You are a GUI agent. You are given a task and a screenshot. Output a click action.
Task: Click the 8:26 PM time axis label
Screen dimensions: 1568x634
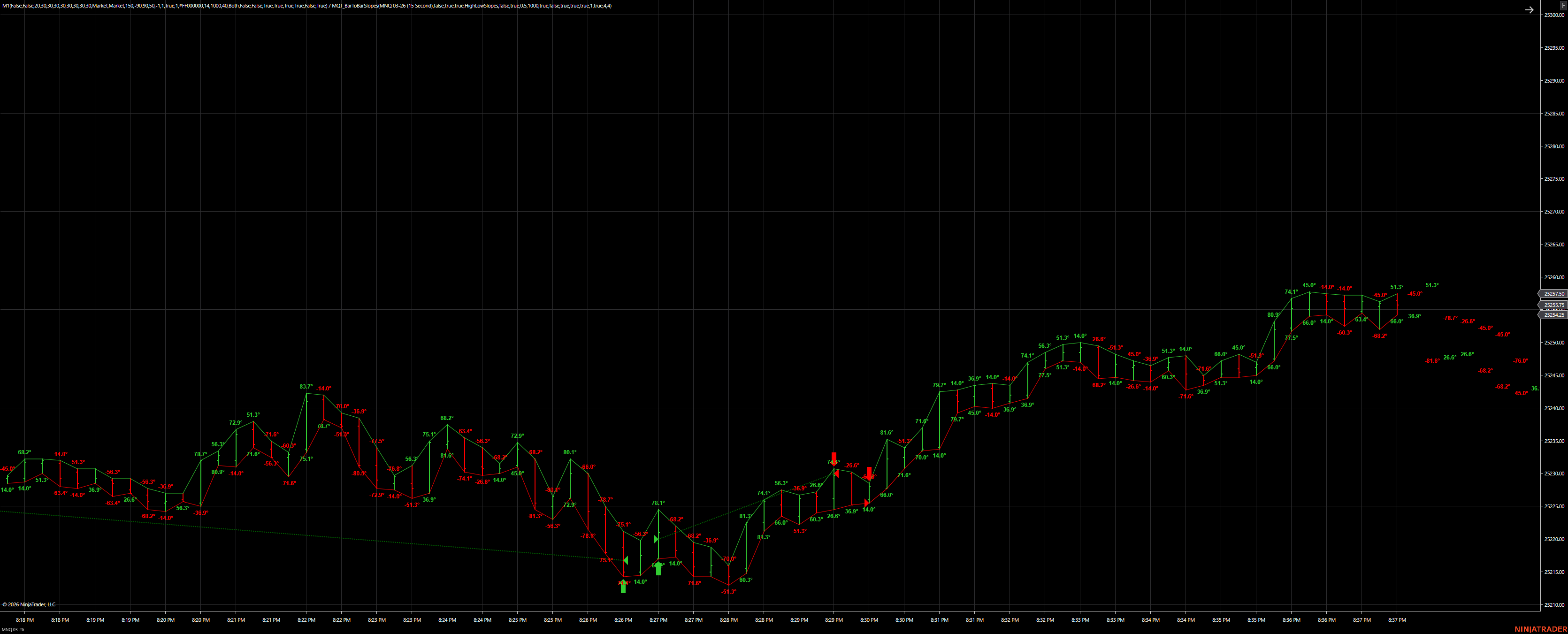pos(588,619)
